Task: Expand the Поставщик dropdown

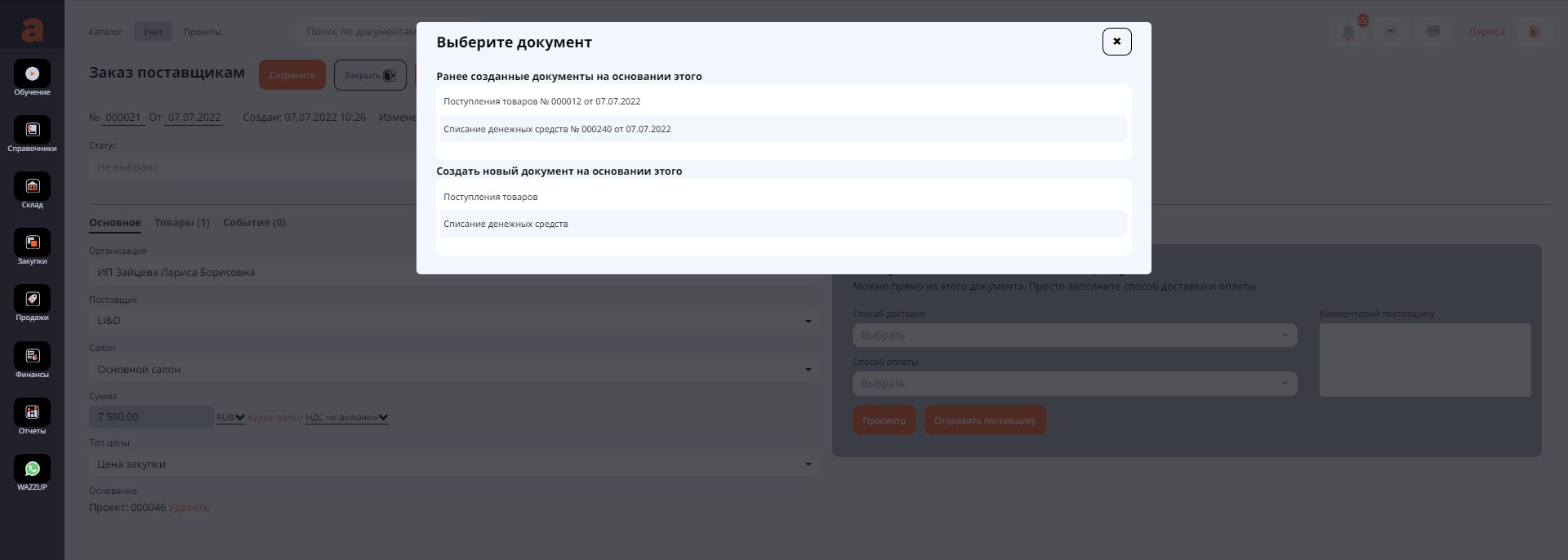Action: pos(453,321)
